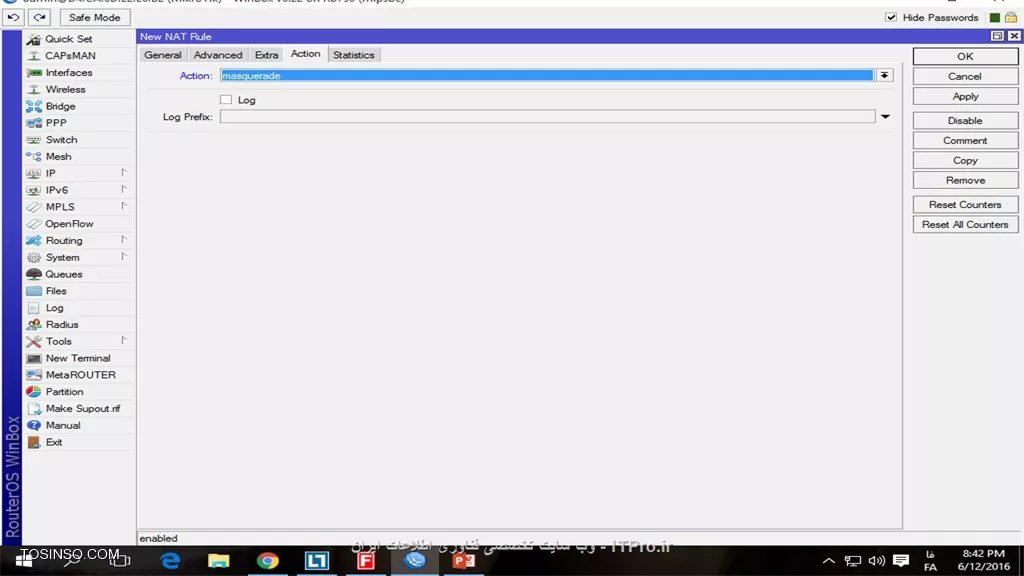Switch to the Statistics tab
The image size is (1024, 576).
pyautogui.click(x=354, y=55)
